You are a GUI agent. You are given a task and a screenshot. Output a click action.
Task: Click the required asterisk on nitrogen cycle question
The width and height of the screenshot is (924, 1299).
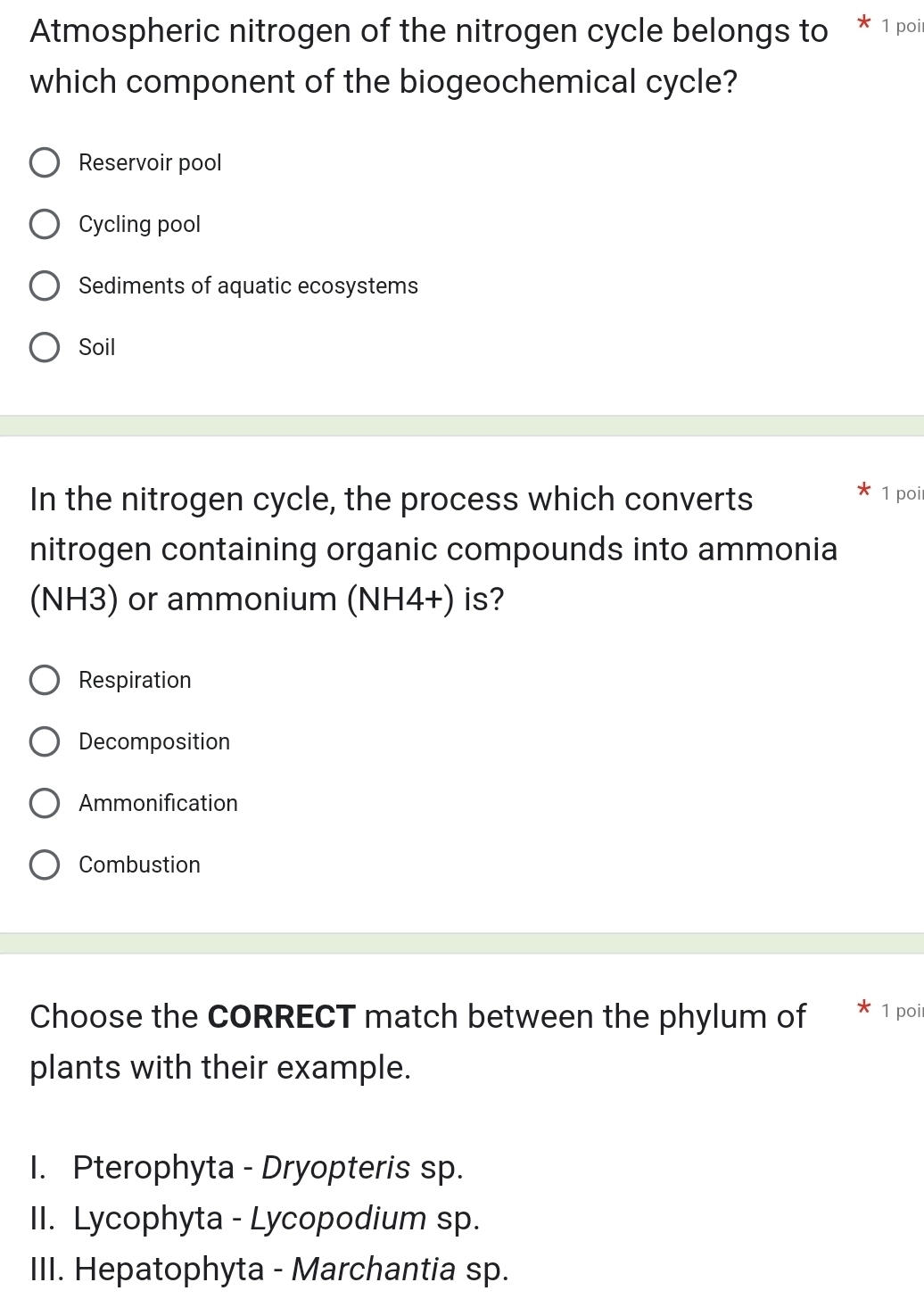pyautogui.click(x=862, y=492)
